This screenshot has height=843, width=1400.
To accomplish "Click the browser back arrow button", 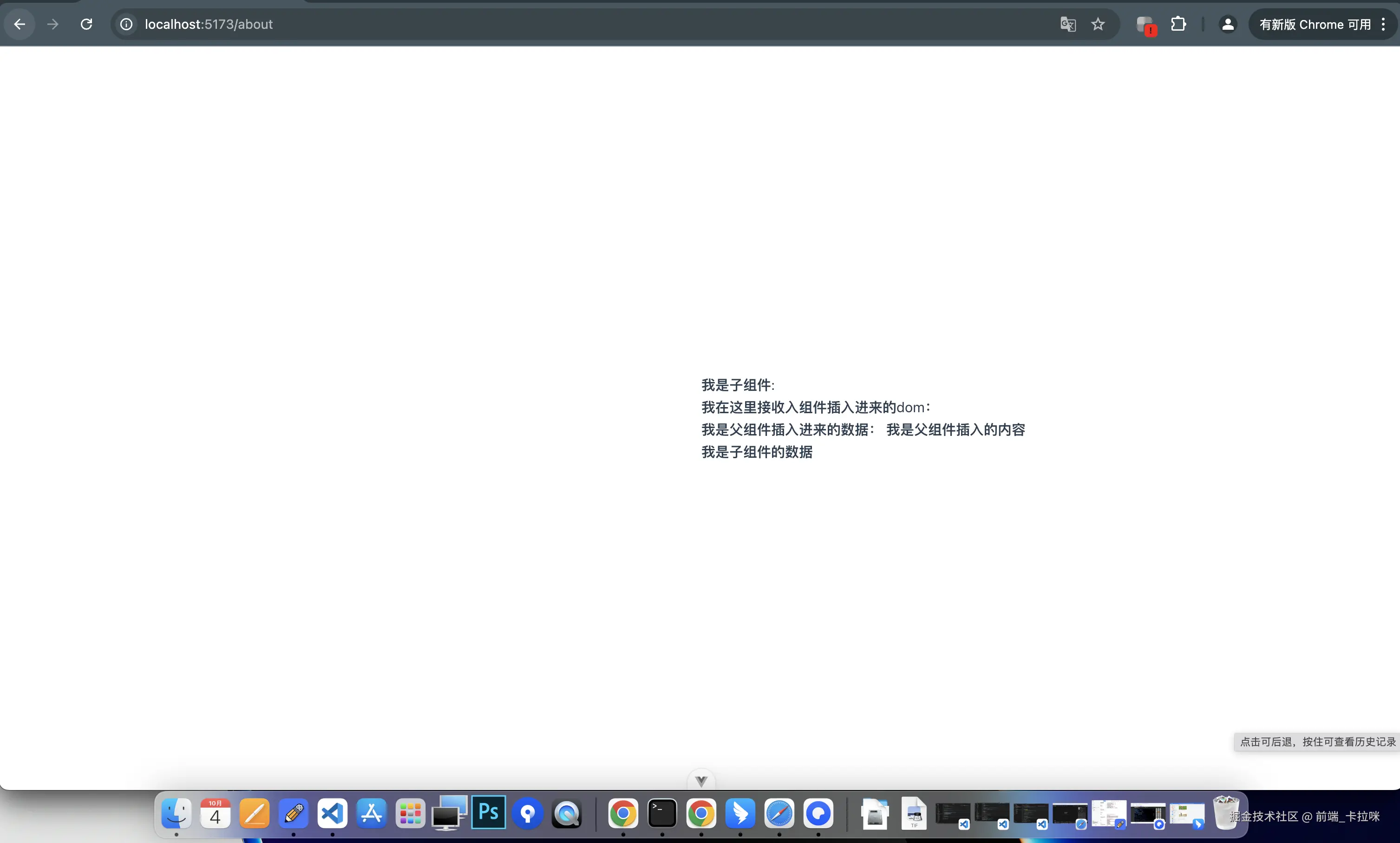I will [20, 25].
